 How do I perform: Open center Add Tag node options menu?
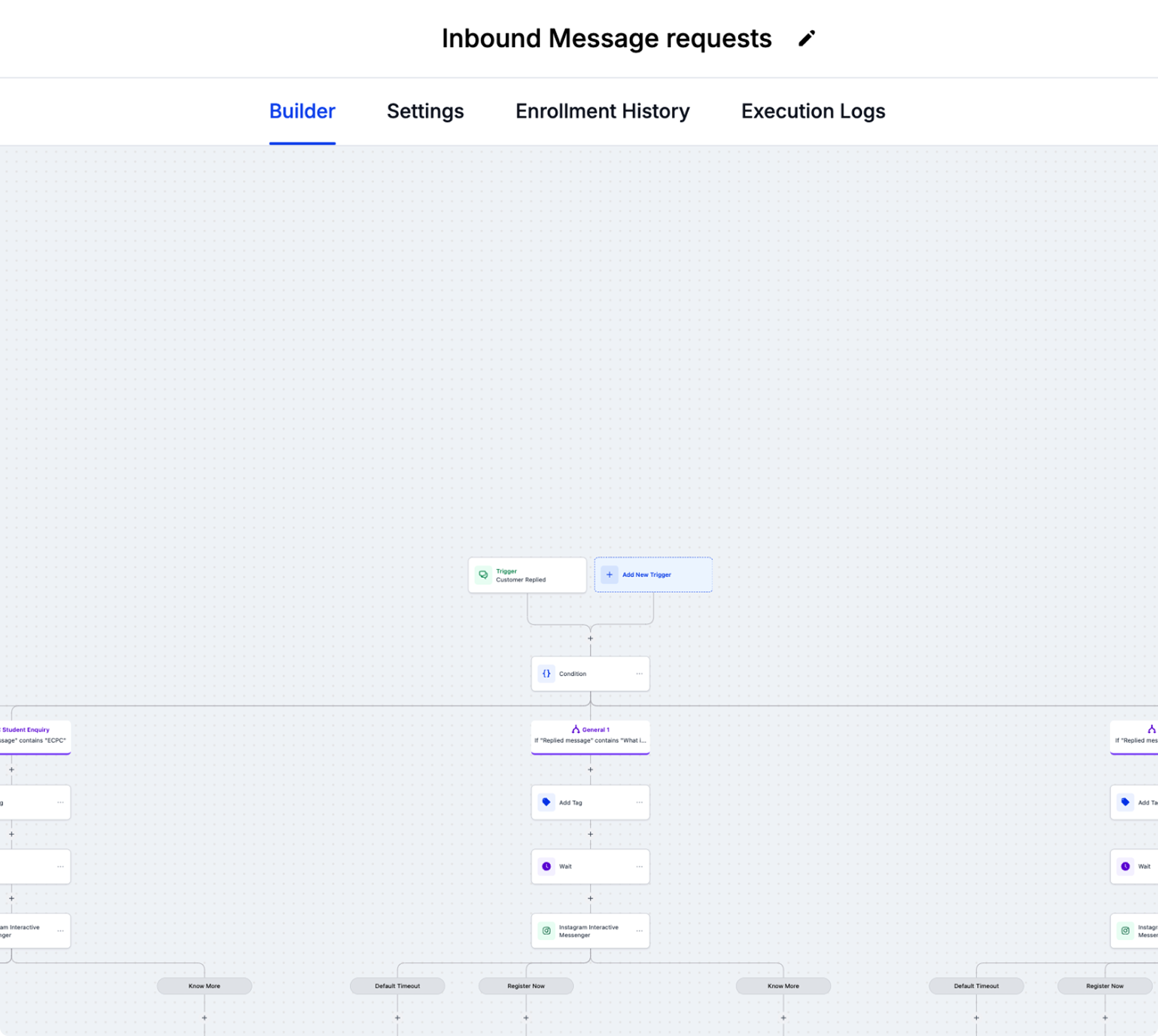point(639,803)
